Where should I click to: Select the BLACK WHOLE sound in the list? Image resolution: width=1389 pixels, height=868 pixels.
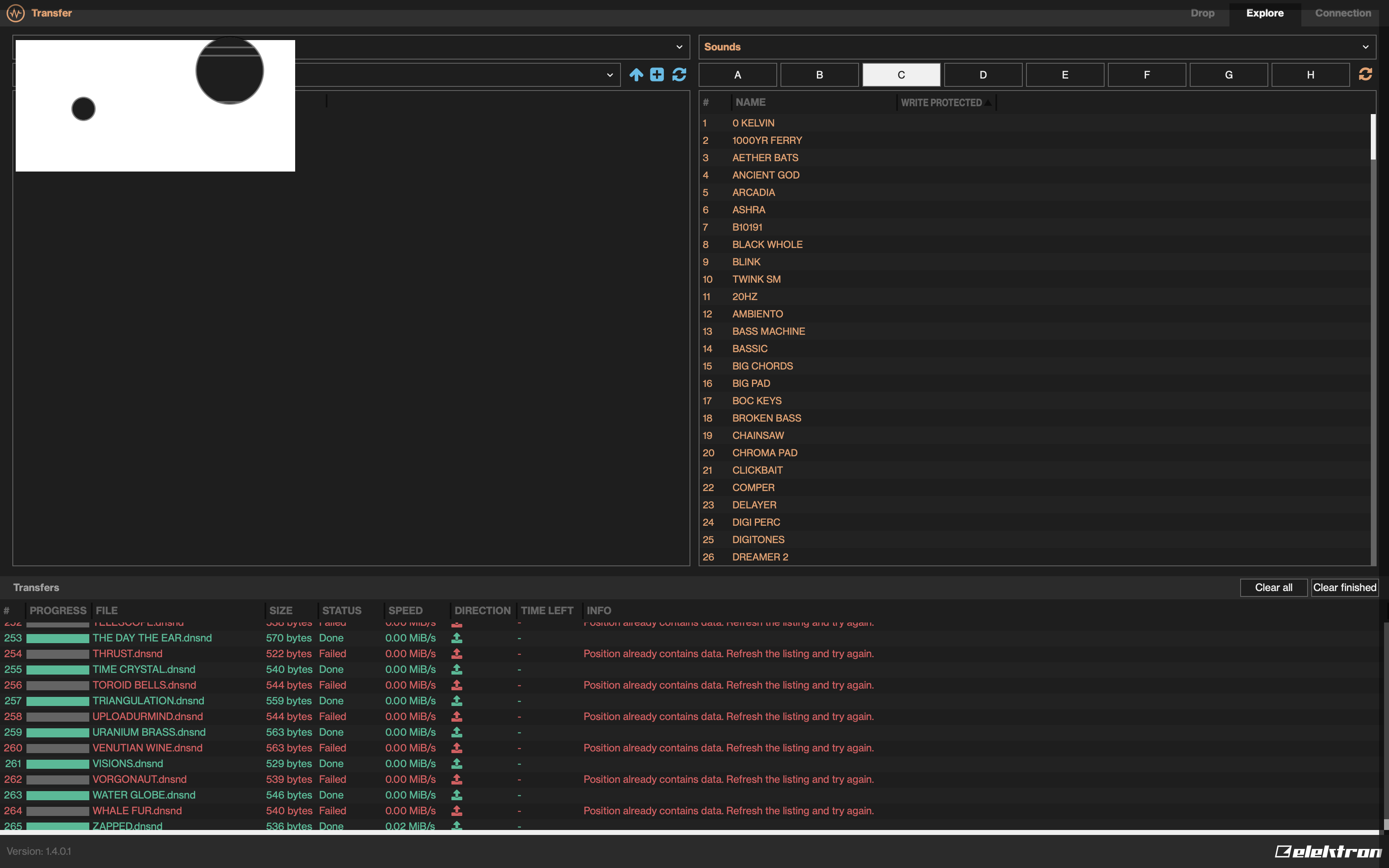point(767,245)
